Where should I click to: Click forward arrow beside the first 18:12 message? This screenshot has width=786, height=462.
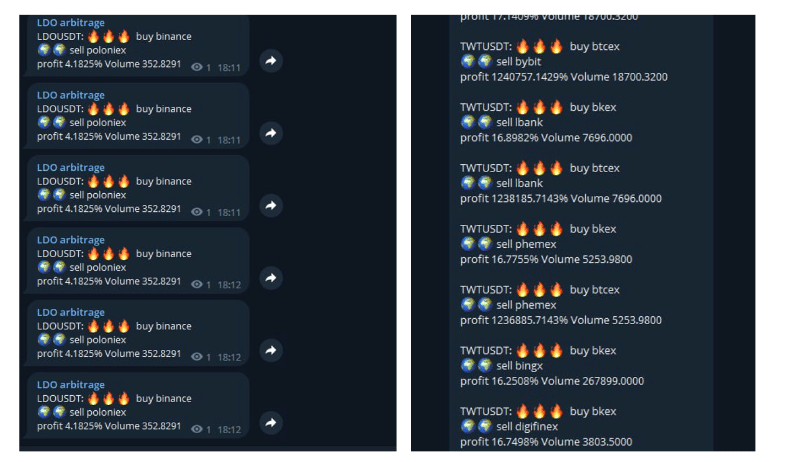[x=271, y=278]
